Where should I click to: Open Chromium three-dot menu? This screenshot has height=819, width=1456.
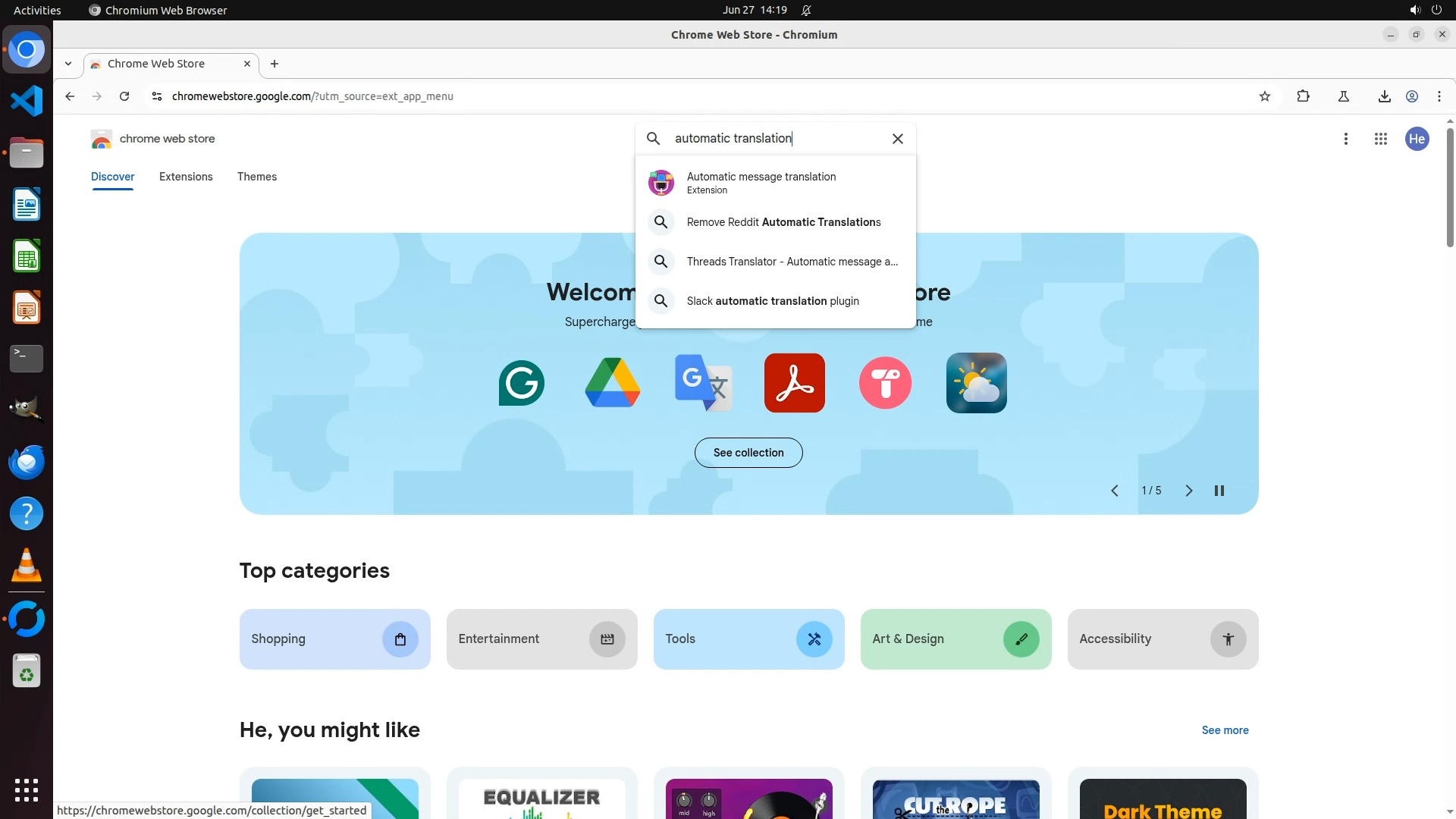[x=1439, y=96]
